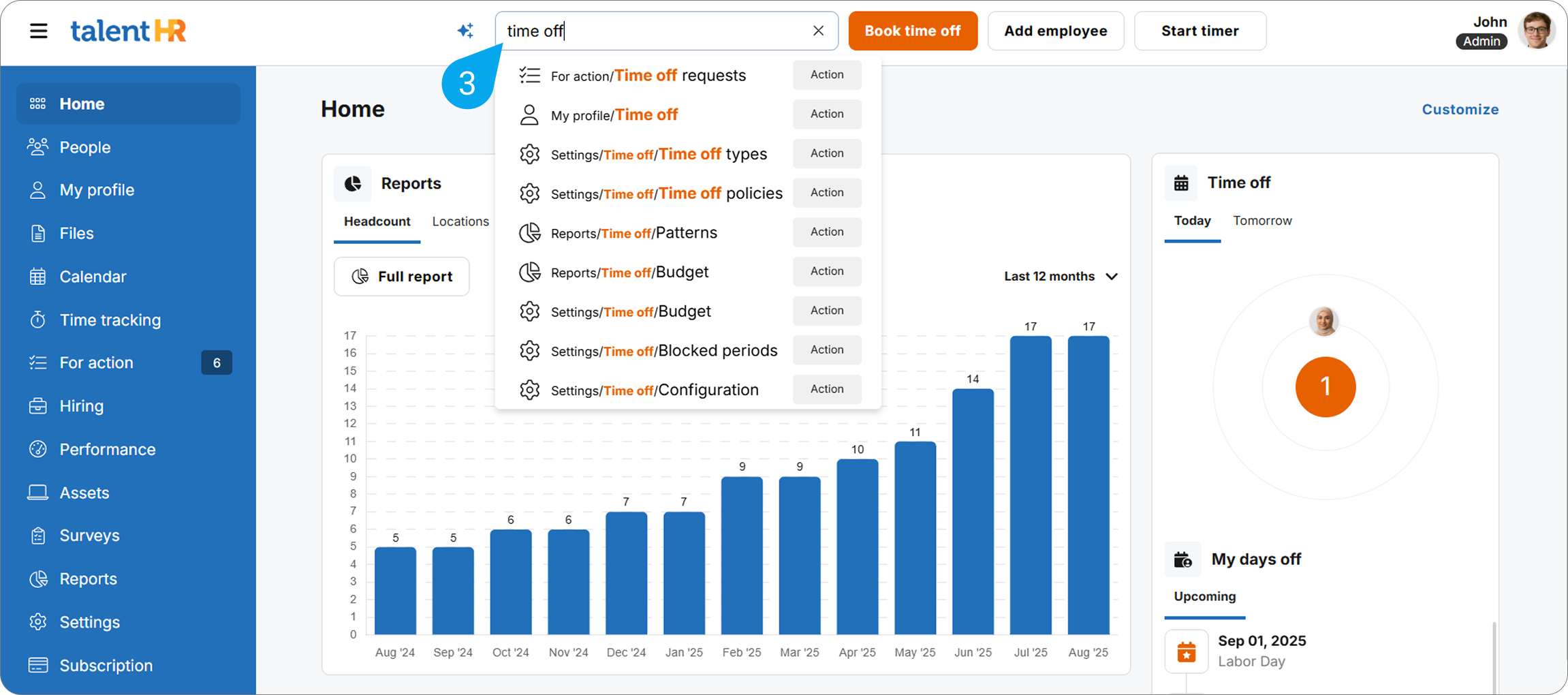The height and width of the screenshot is (695, 1568).
Task: Click the AI sparkle icon beside search
Action: click(x=465, y=31)
